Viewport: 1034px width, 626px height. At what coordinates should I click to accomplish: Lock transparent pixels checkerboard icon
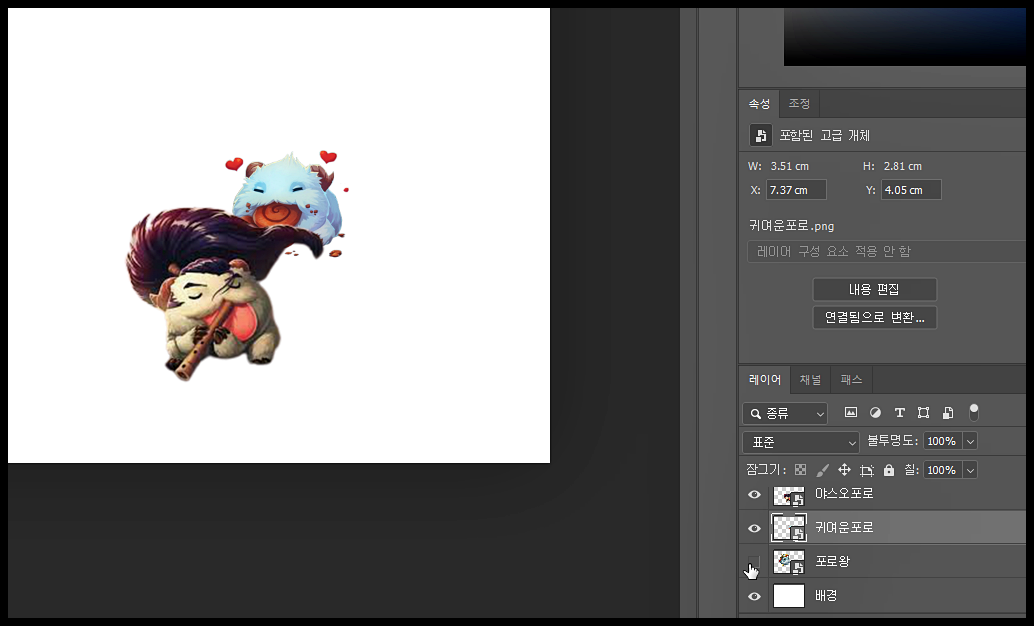[801, 470]
